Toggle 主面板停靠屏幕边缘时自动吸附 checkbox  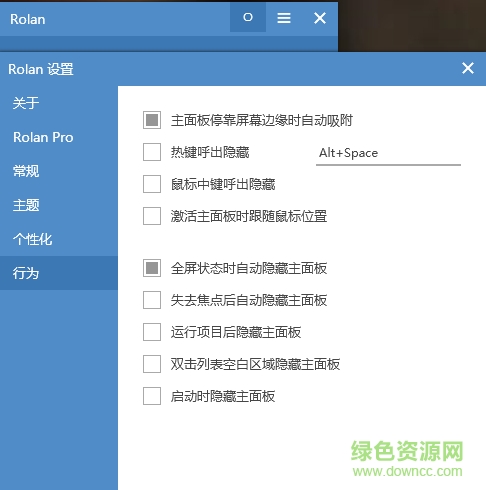[152, 120]
